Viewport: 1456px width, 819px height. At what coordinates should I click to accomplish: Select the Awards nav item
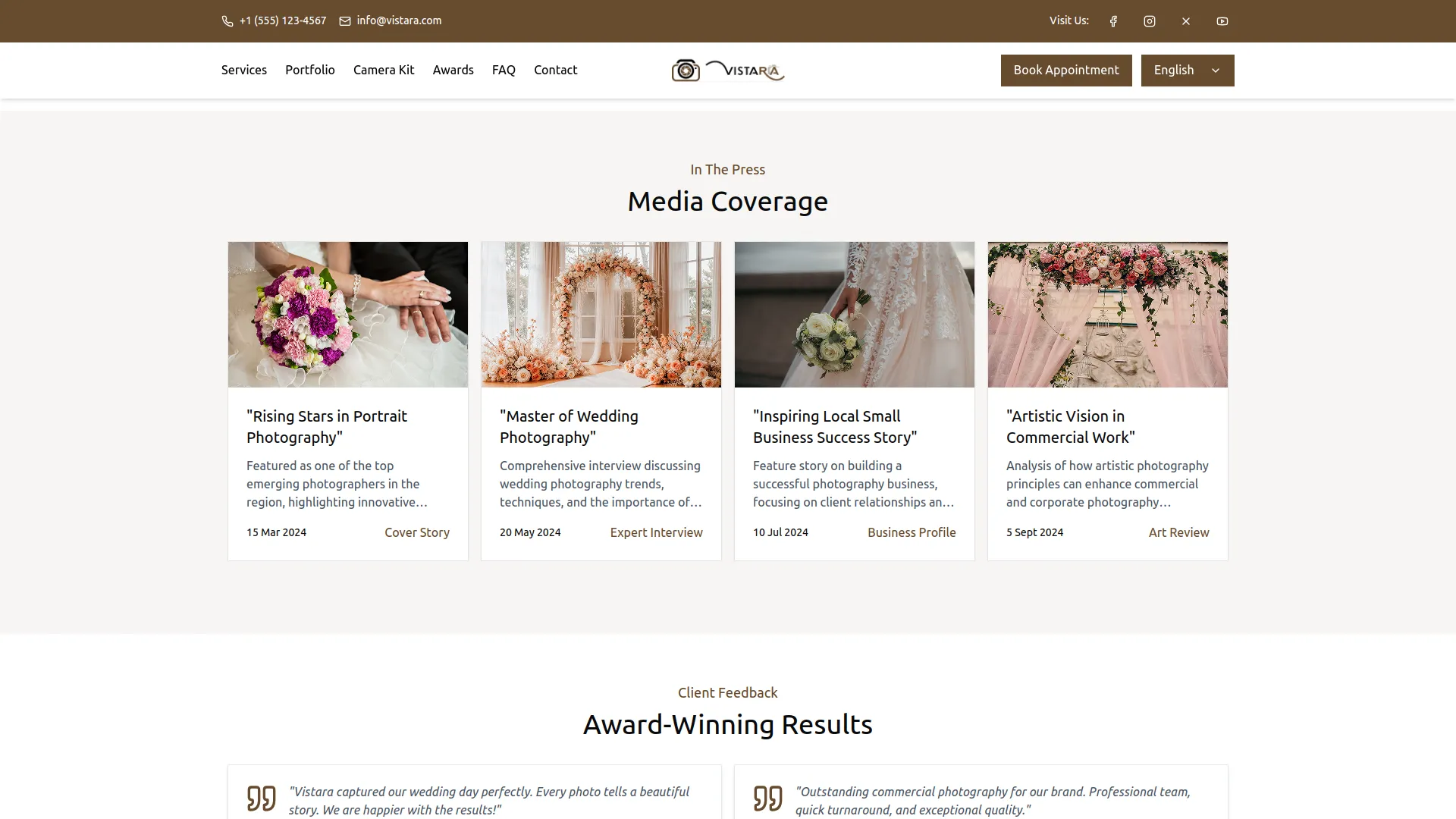point(453,70)
